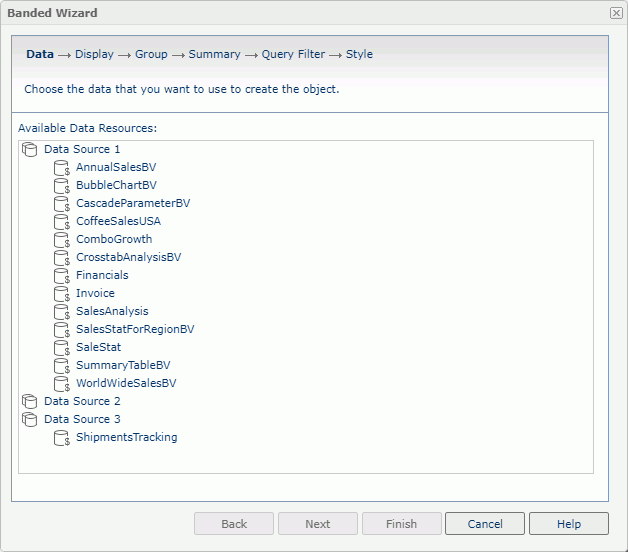
Task: Select SummaryTableBV resource name
Action: 123,365
